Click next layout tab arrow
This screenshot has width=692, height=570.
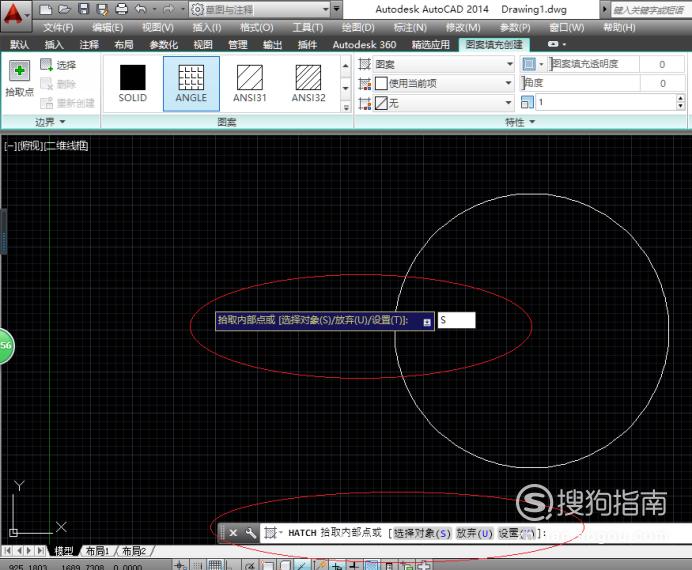29,551
